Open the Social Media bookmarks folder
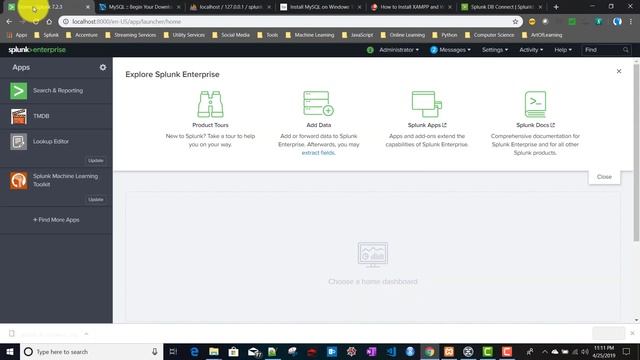The height and width of the screenshot is (360, 640). (231, 35)
